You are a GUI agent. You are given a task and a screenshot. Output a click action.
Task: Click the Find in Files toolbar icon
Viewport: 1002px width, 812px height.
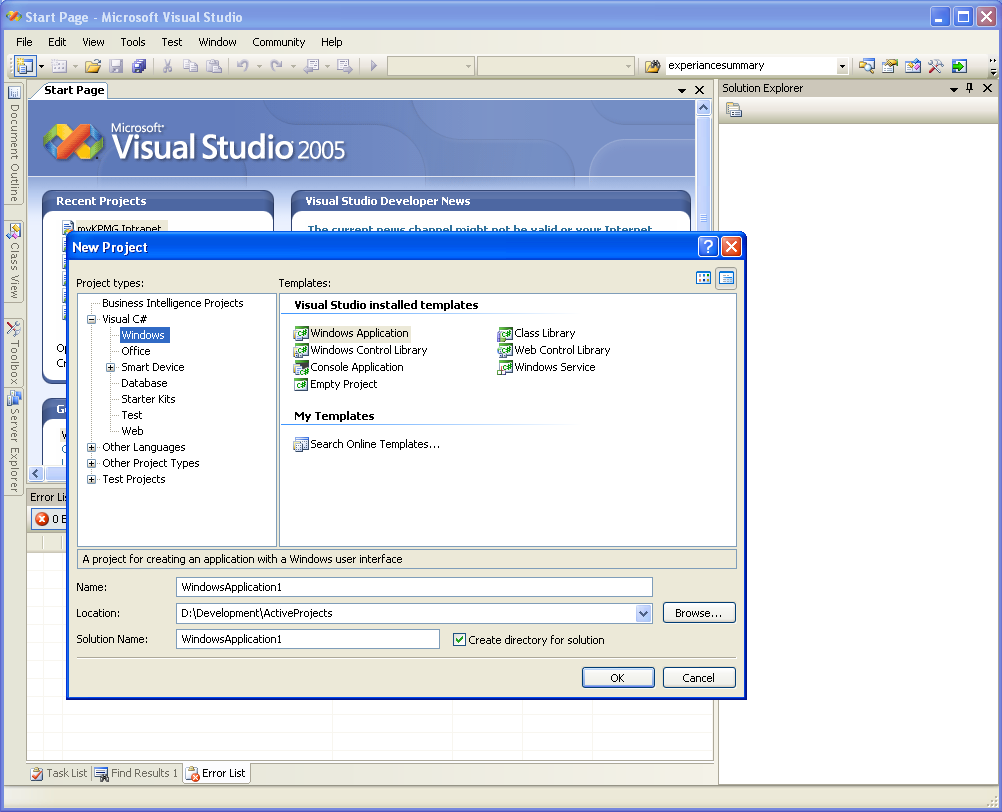[x=652, y=66]
